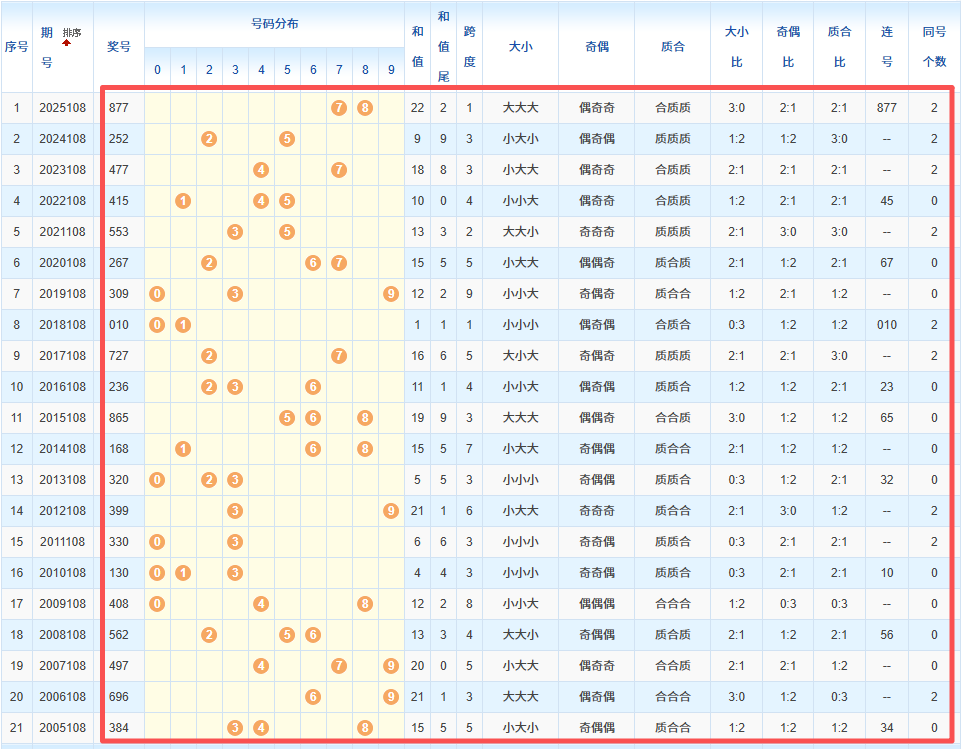Click orange ball 1 in row 2014108
The width and height of the screenshot is (965, 749).
click(183, 449)
